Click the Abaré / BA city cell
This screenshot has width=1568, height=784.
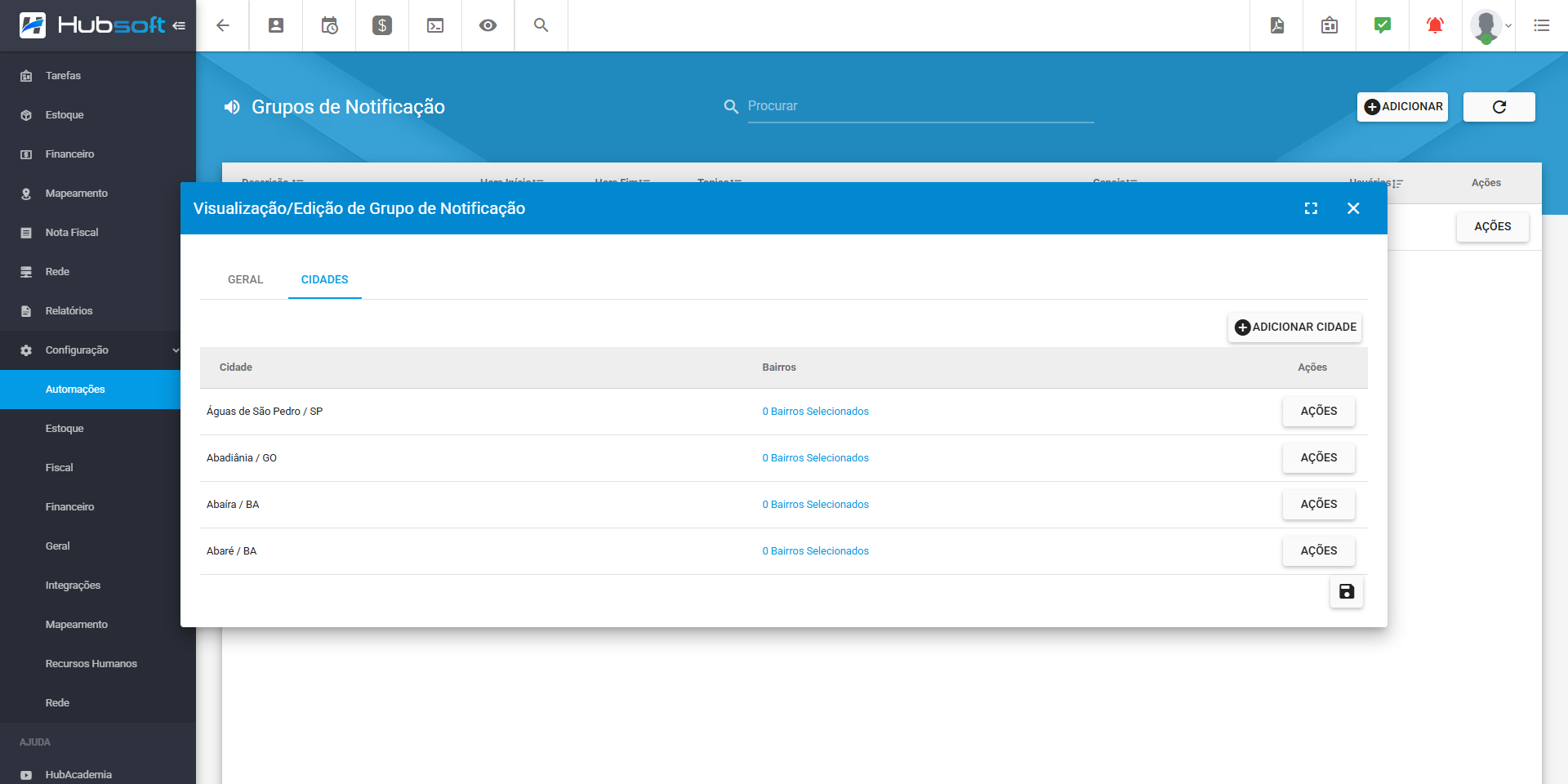tap(232, 551)
